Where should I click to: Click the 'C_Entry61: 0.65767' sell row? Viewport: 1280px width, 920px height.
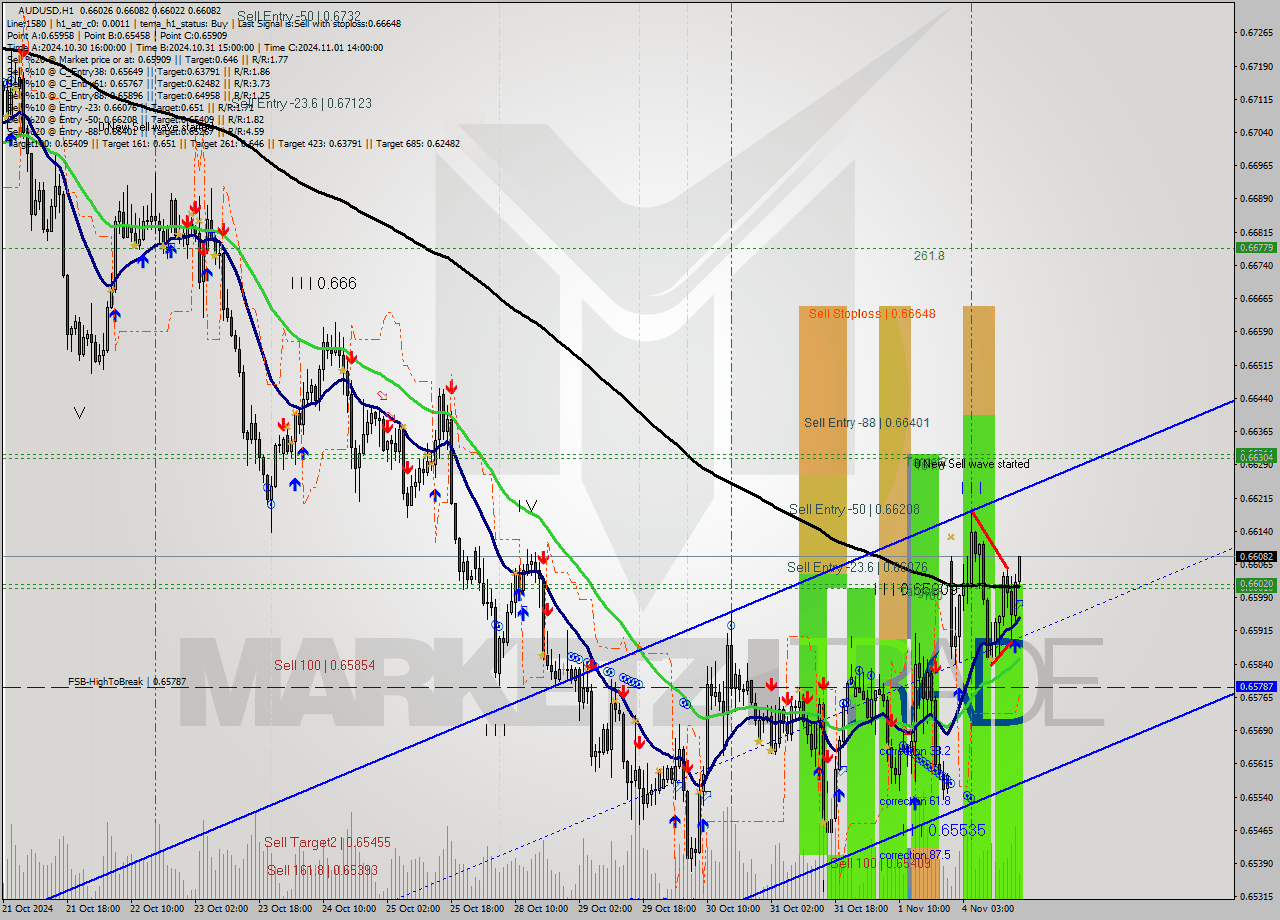(x=138, y=83)
